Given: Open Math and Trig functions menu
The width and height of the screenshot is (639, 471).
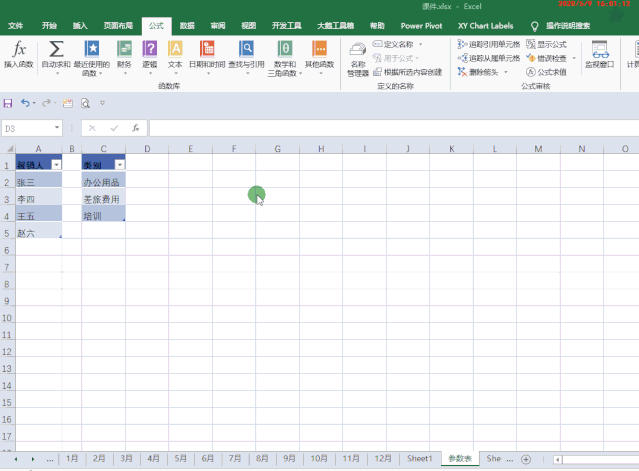Looking at the screenshot, I should (x=285, y=58).
